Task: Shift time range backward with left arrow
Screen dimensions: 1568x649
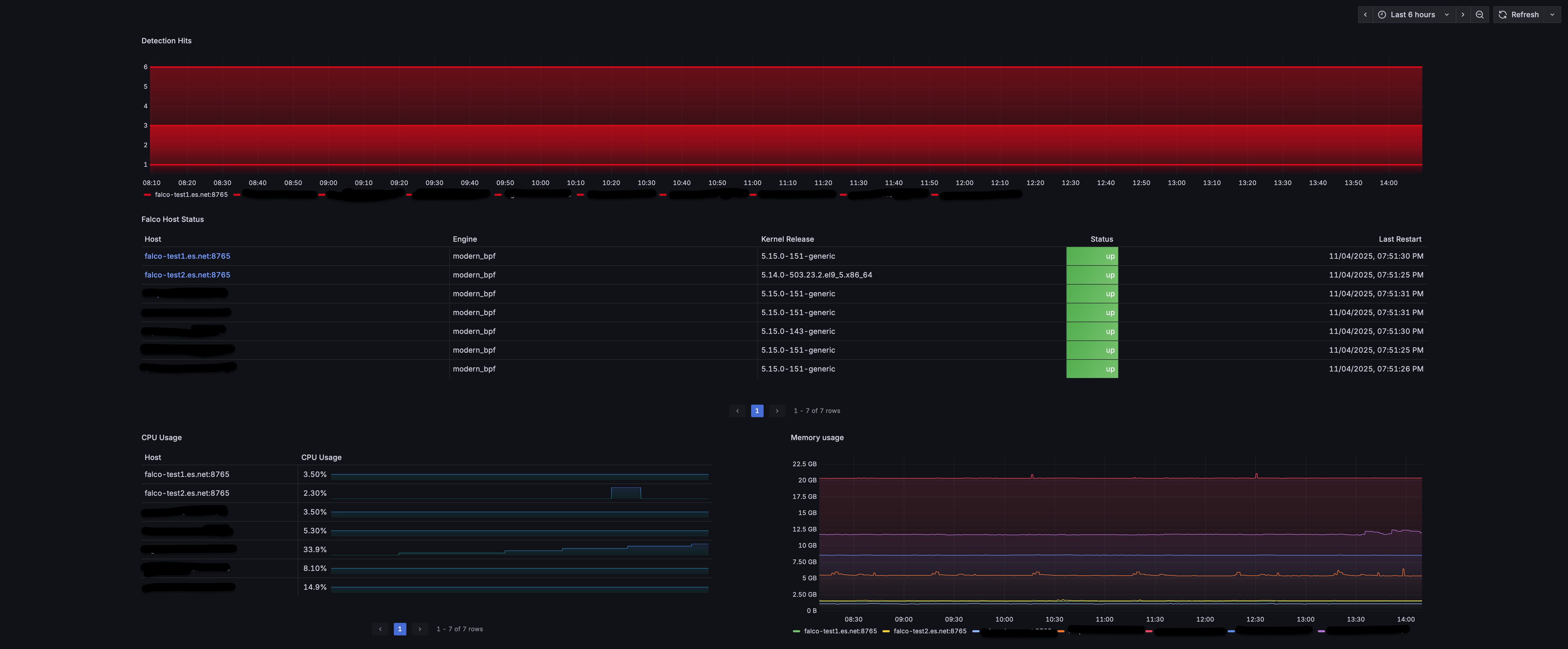Action: tap(1365, 15)
